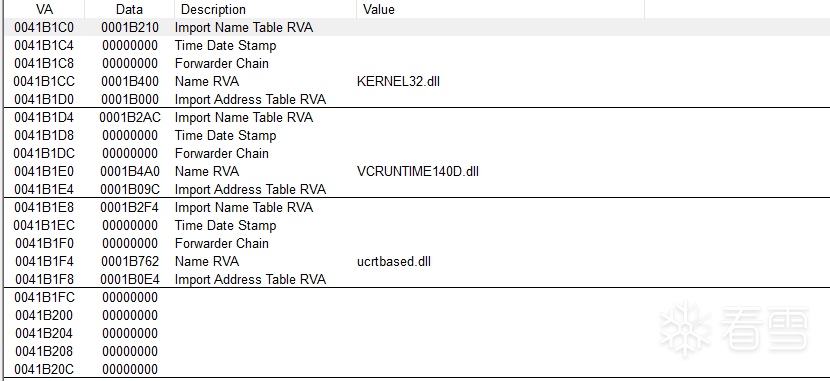Select the ucrtbased.dll value cell

[x=394, y=261]
